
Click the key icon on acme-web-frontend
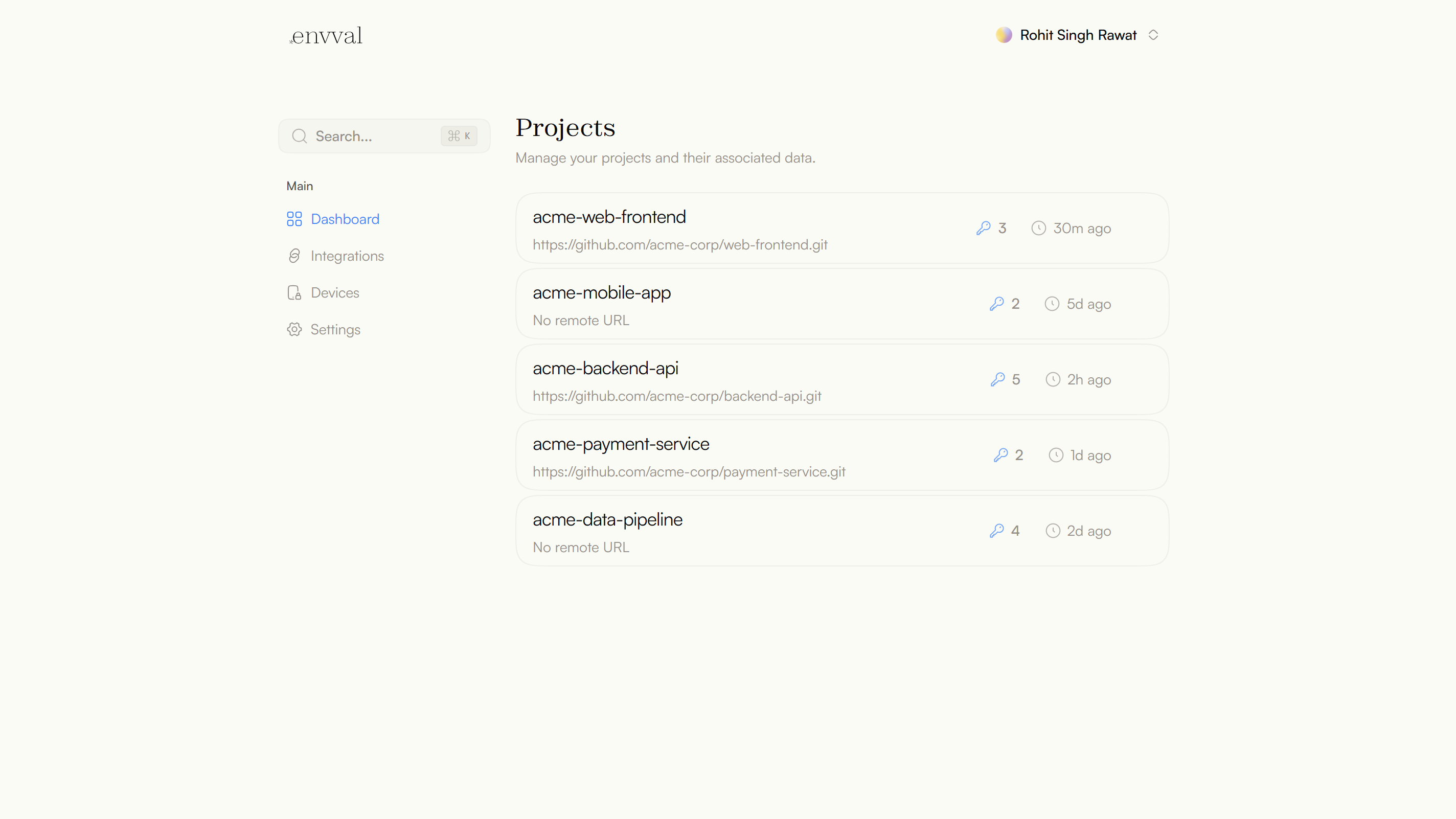coord(985,228)
